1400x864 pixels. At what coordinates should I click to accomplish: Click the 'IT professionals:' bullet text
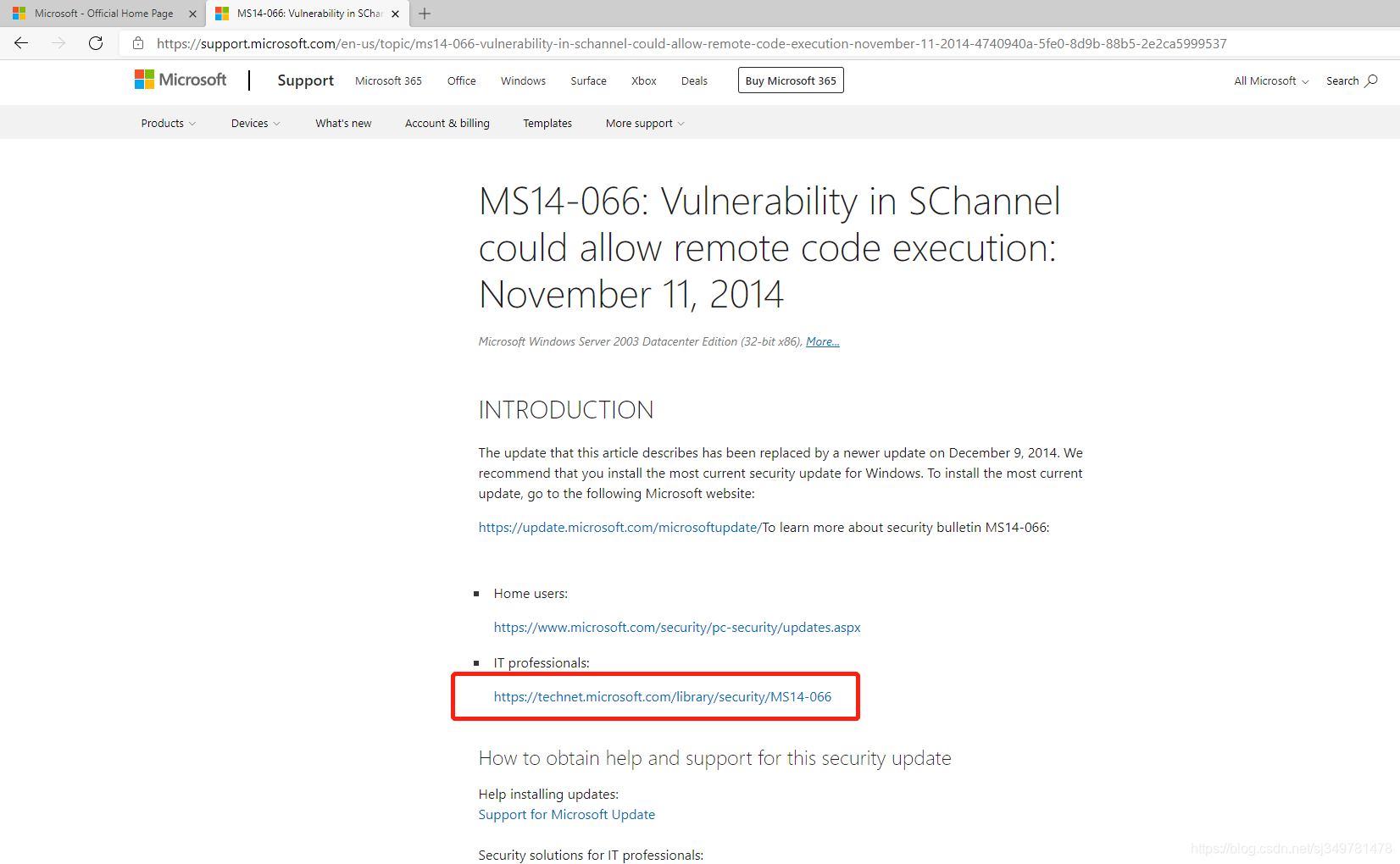tap(542, 662)
